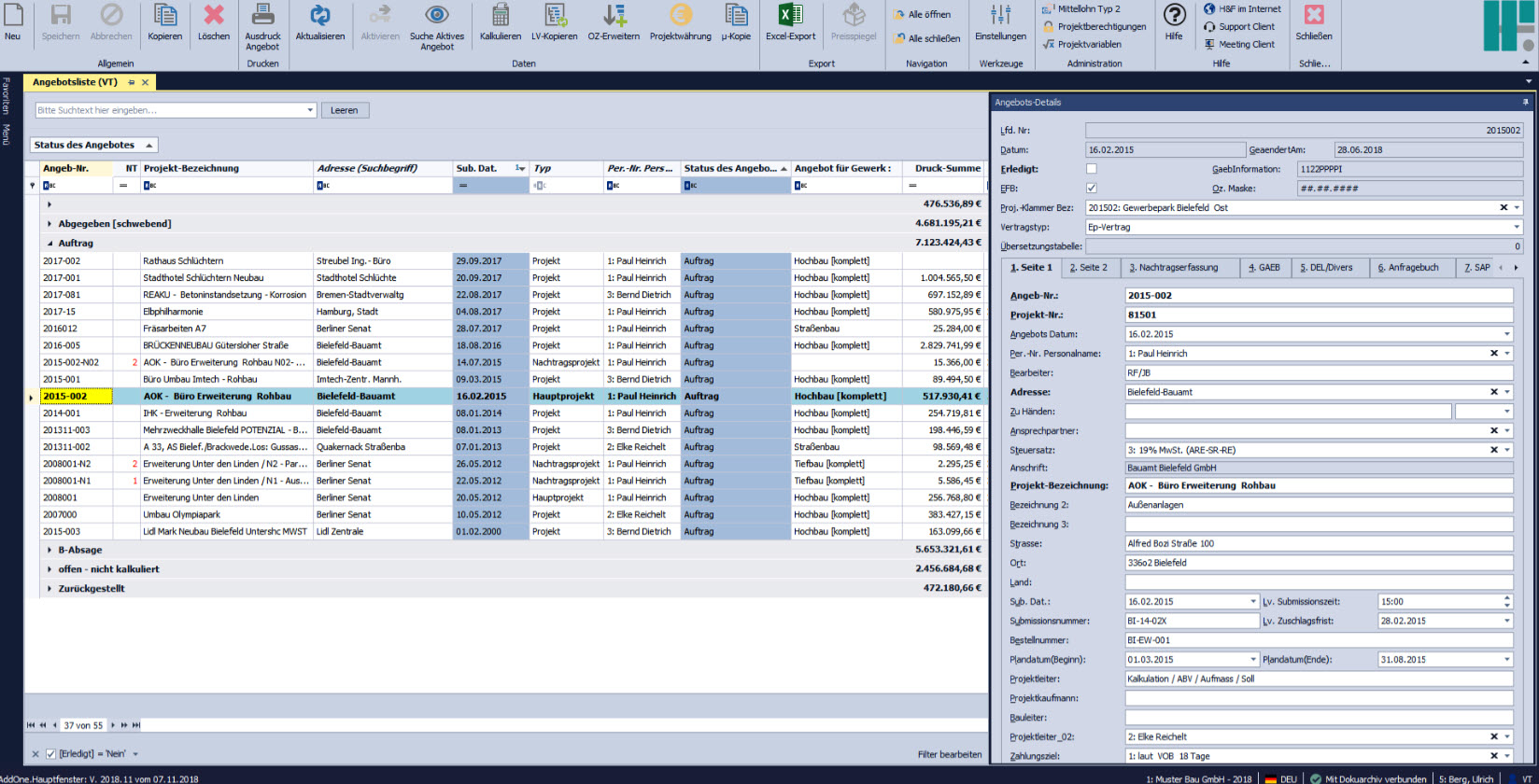Launch Excel-Export from the toolbar
The width and height of the screenshot is (1539, 784).
(x=790, y=16)
